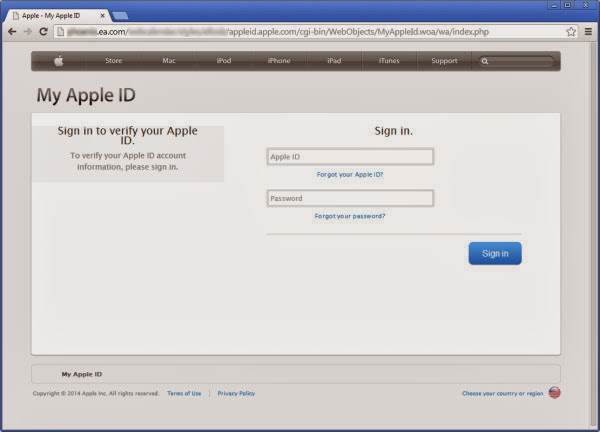
Task: Follow the 'Forgot your Apple ID?' link
Action: [349, 174]
